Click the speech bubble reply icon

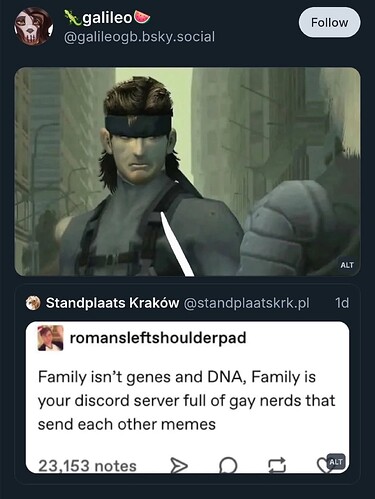click(228, 465)
